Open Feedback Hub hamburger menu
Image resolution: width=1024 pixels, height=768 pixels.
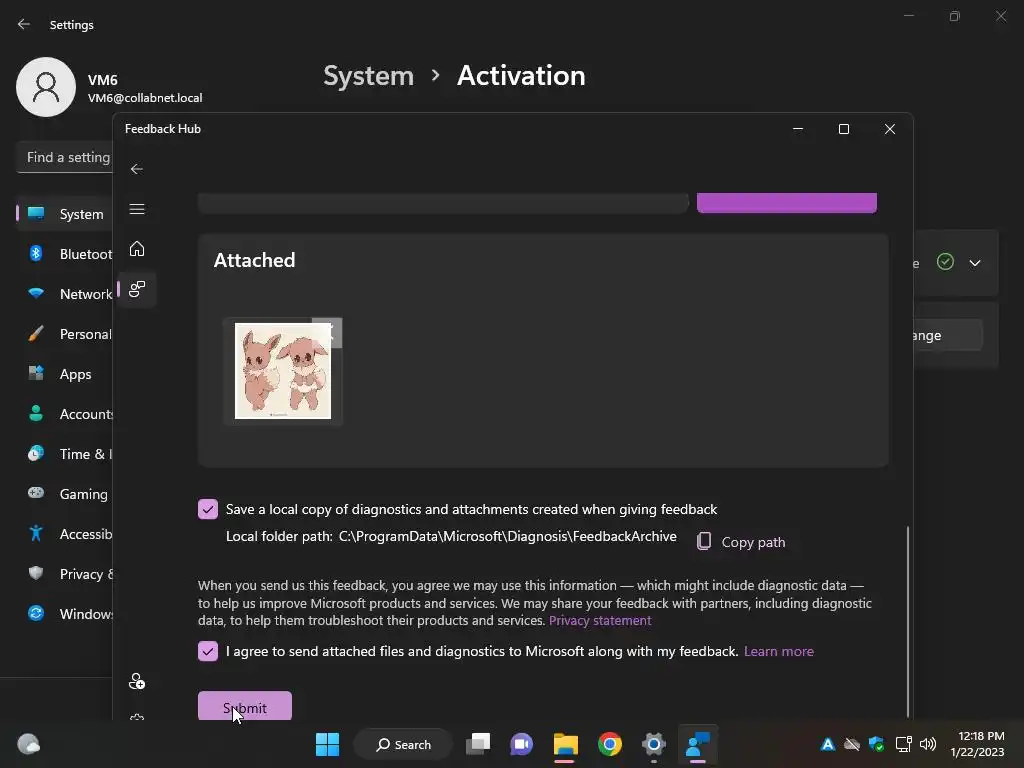click(x=136, y=209)
